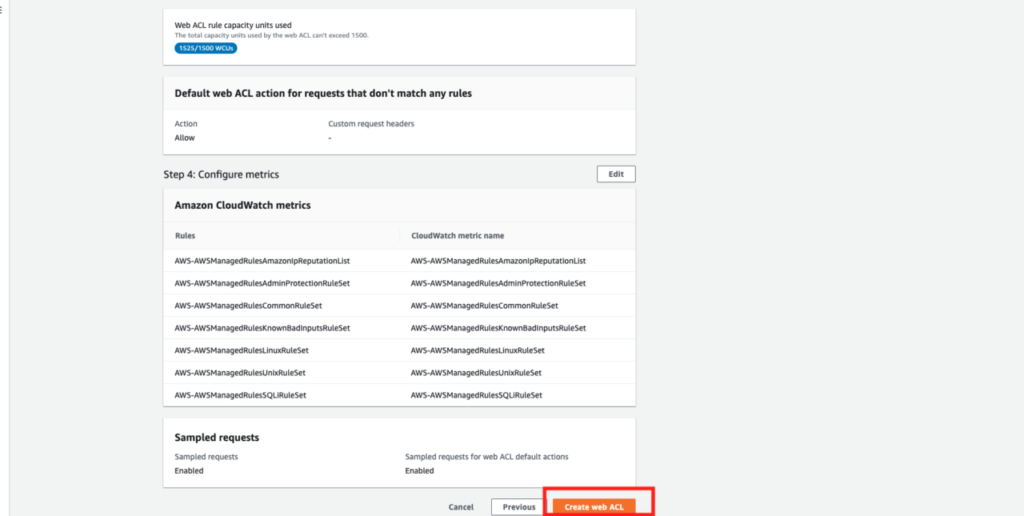
Task: Click CloudWatch metric name AWS-AWSManagedRulesAmazonIpReputationList
Action: [498, 261]
